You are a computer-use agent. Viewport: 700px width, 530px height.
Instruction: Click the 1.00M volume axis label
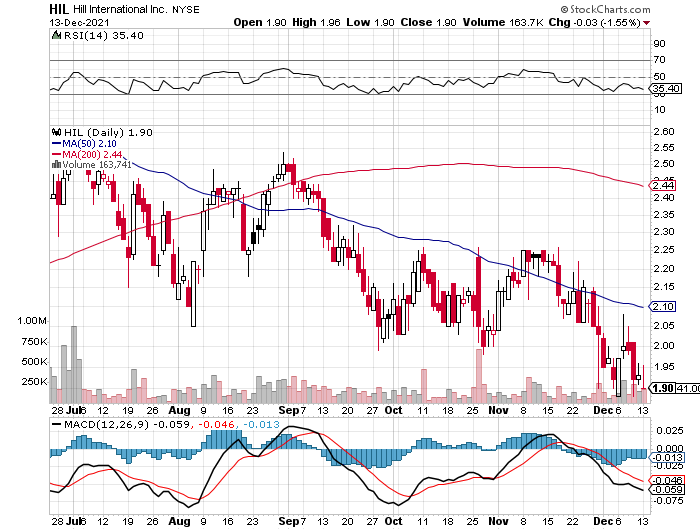32,321
